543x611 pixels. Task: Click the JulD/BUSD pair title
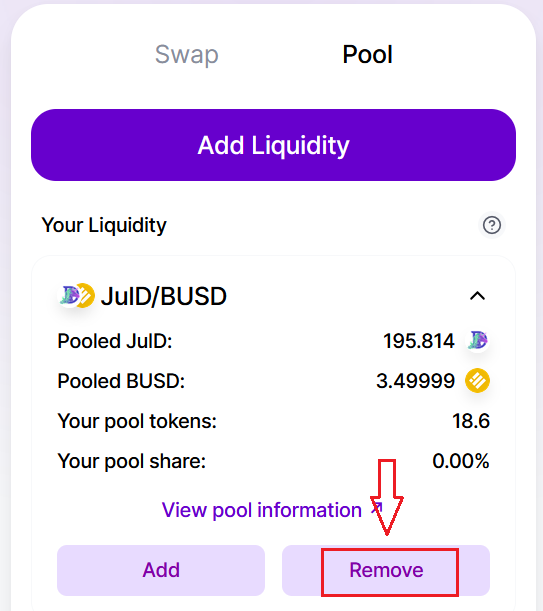[164, 296]
